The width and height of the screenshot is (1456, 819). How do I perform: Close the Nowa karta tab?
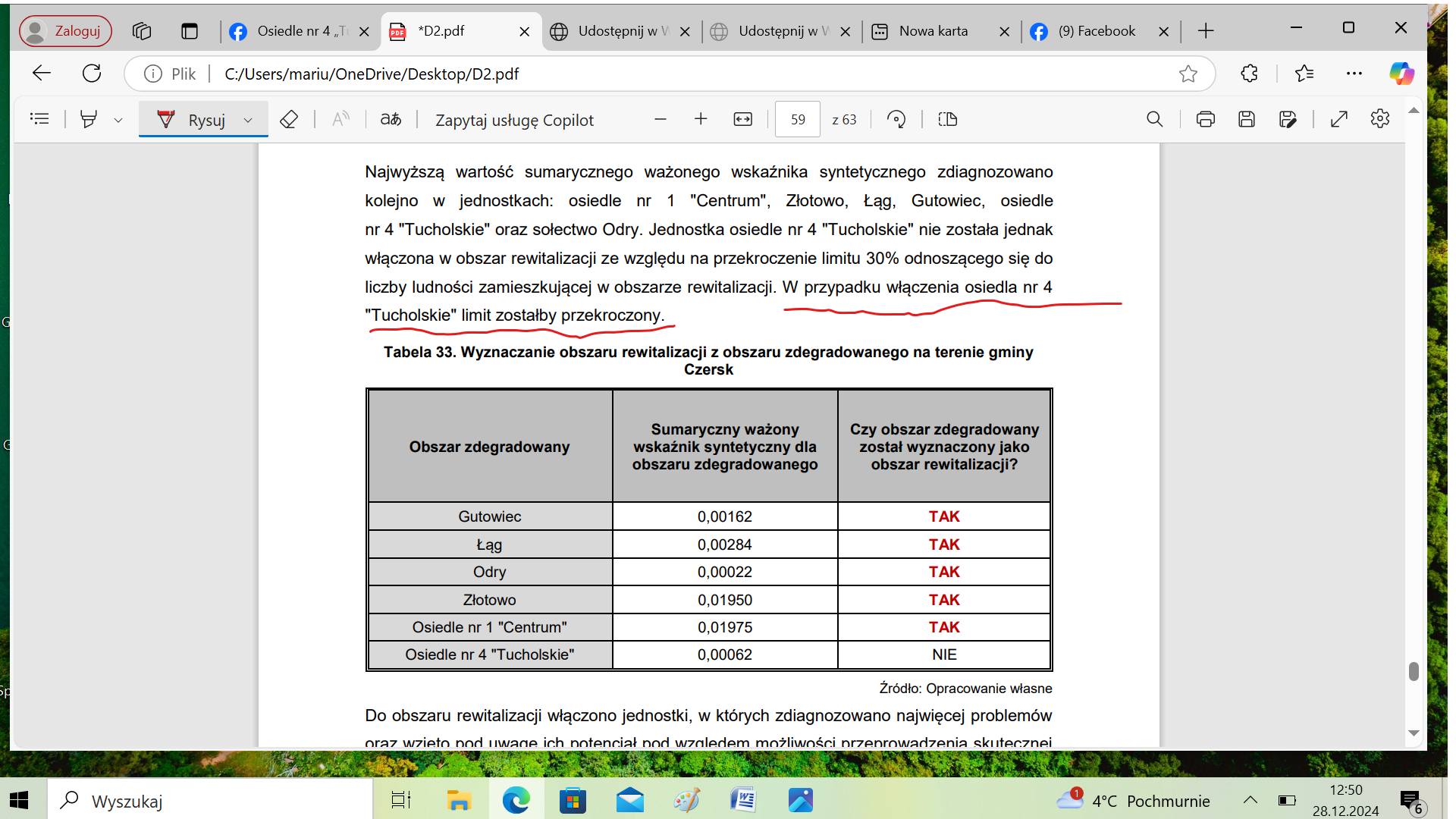1004,32
